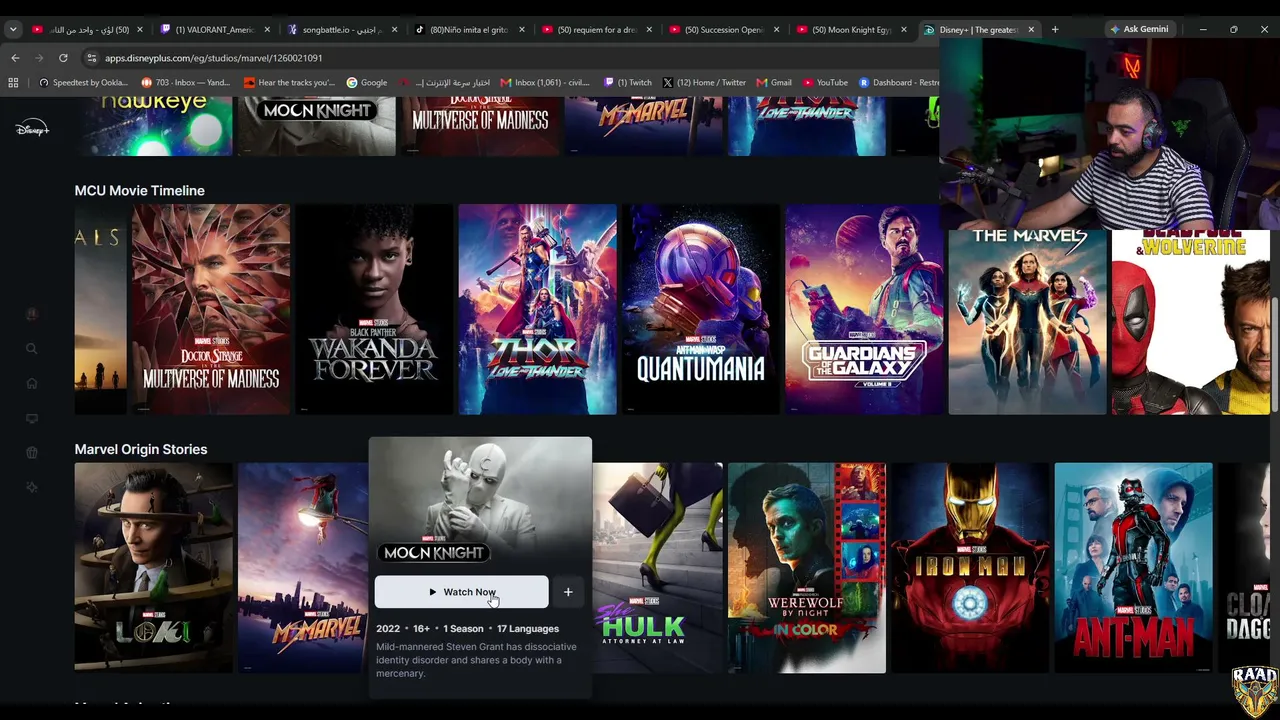The width and height of the screenshot is (1280, 720).
Task: Open the Google bookmark
Action: pyautogui.click(x=367, y=83)
